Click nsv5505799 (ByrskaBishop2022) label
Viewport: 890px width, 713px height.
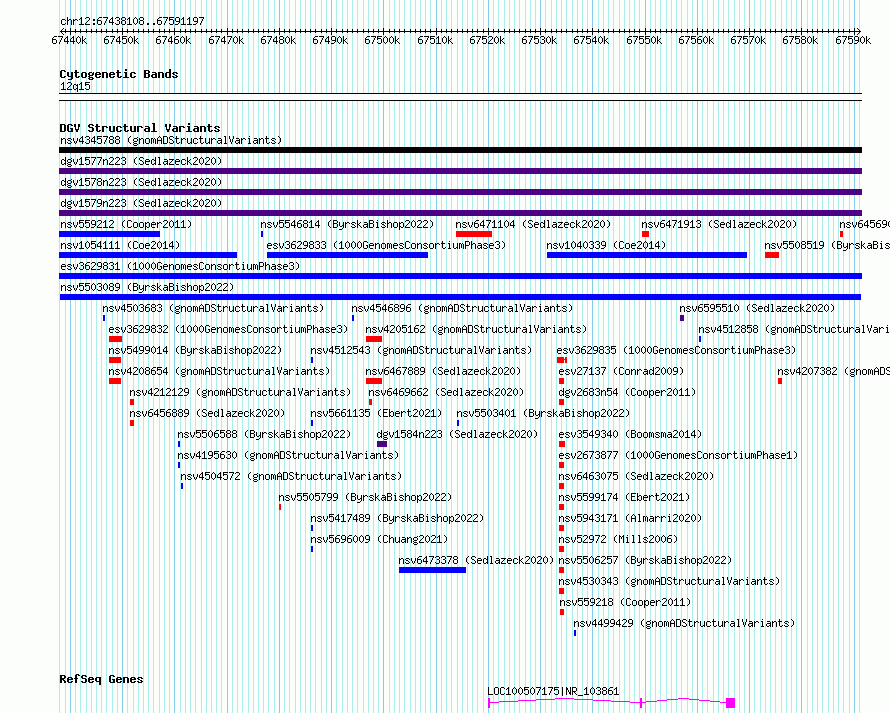[365, 497]
